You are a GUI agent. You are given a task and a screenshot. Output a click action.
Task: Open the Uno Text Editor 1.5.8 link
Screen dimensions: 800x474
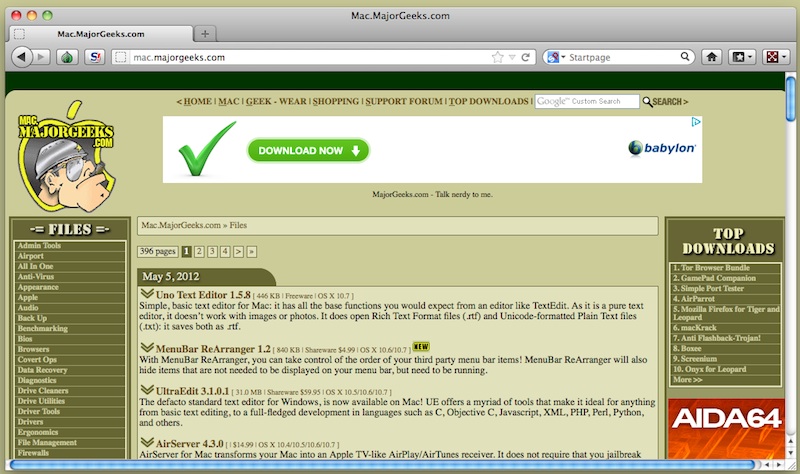point(203,295)
